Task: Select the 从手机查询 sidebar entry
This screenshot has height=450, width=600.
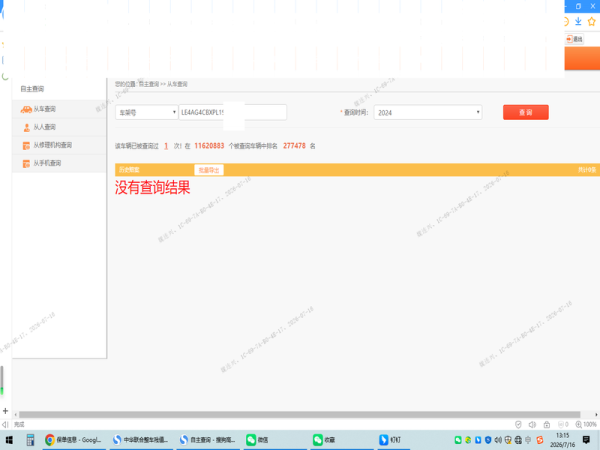Action: pos(59,163)
